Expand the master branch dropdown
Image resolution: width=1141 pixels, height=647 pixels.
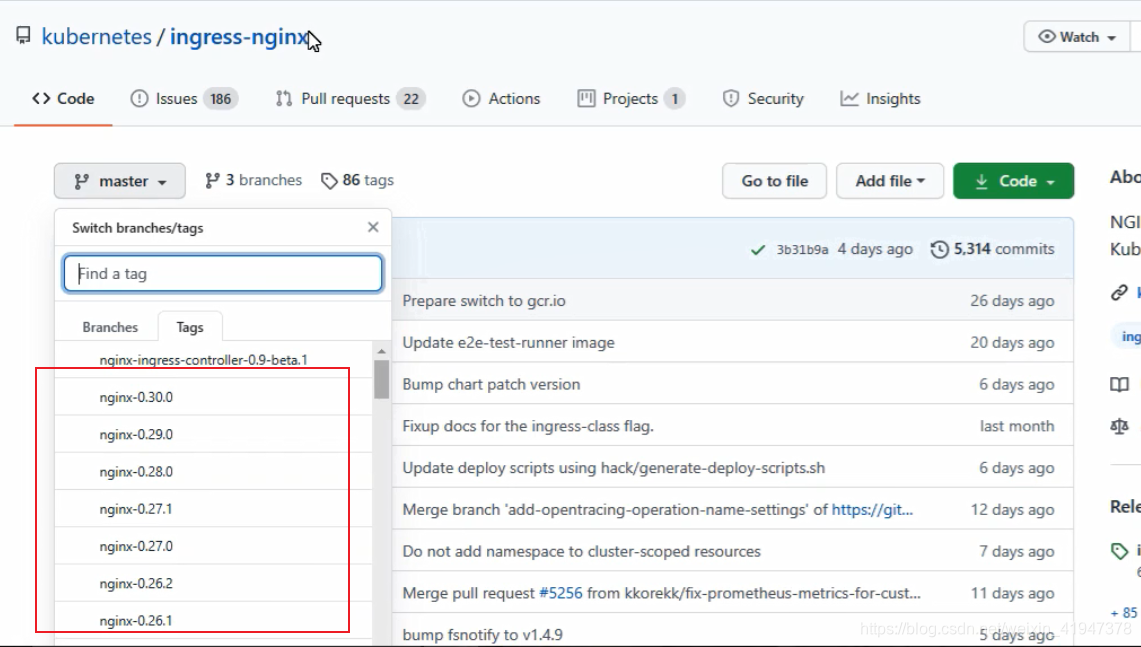tap(120, 181)
